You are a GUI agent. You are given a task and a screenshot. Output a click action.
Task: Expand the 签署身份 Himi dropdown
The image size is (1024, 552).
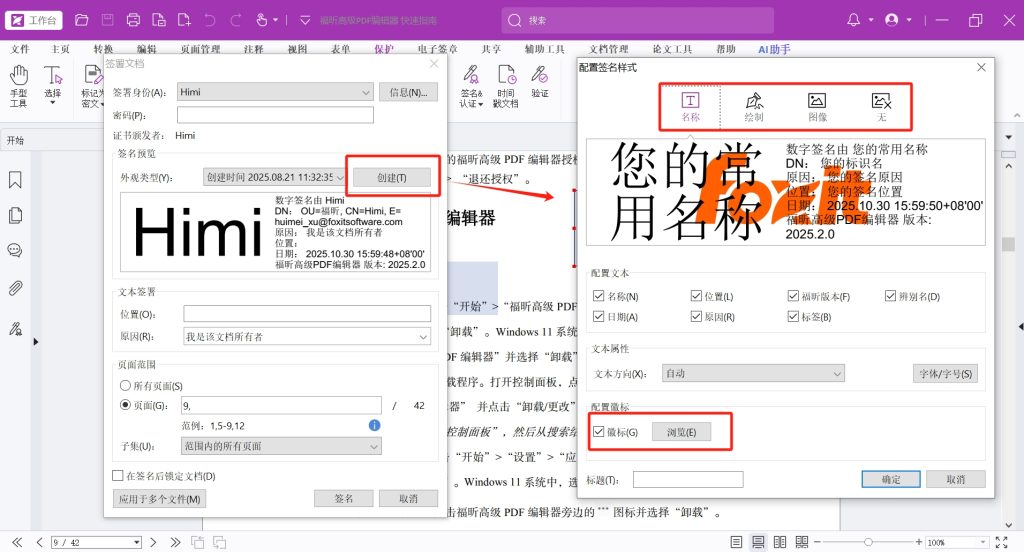pyautogui.click(x=364, y=92)
